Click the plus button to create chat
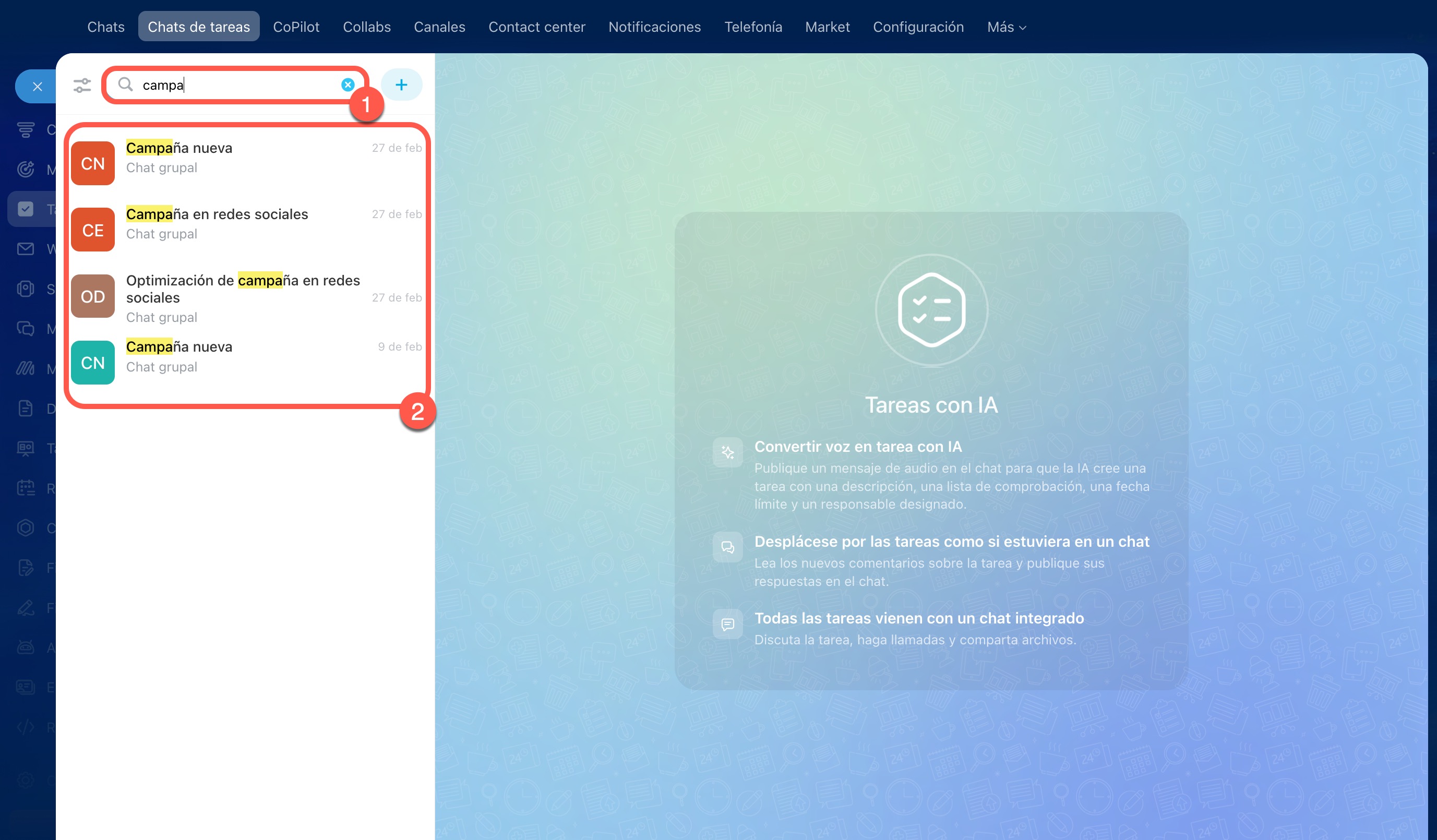The image size is (1437, 840). tap(401, 85)
